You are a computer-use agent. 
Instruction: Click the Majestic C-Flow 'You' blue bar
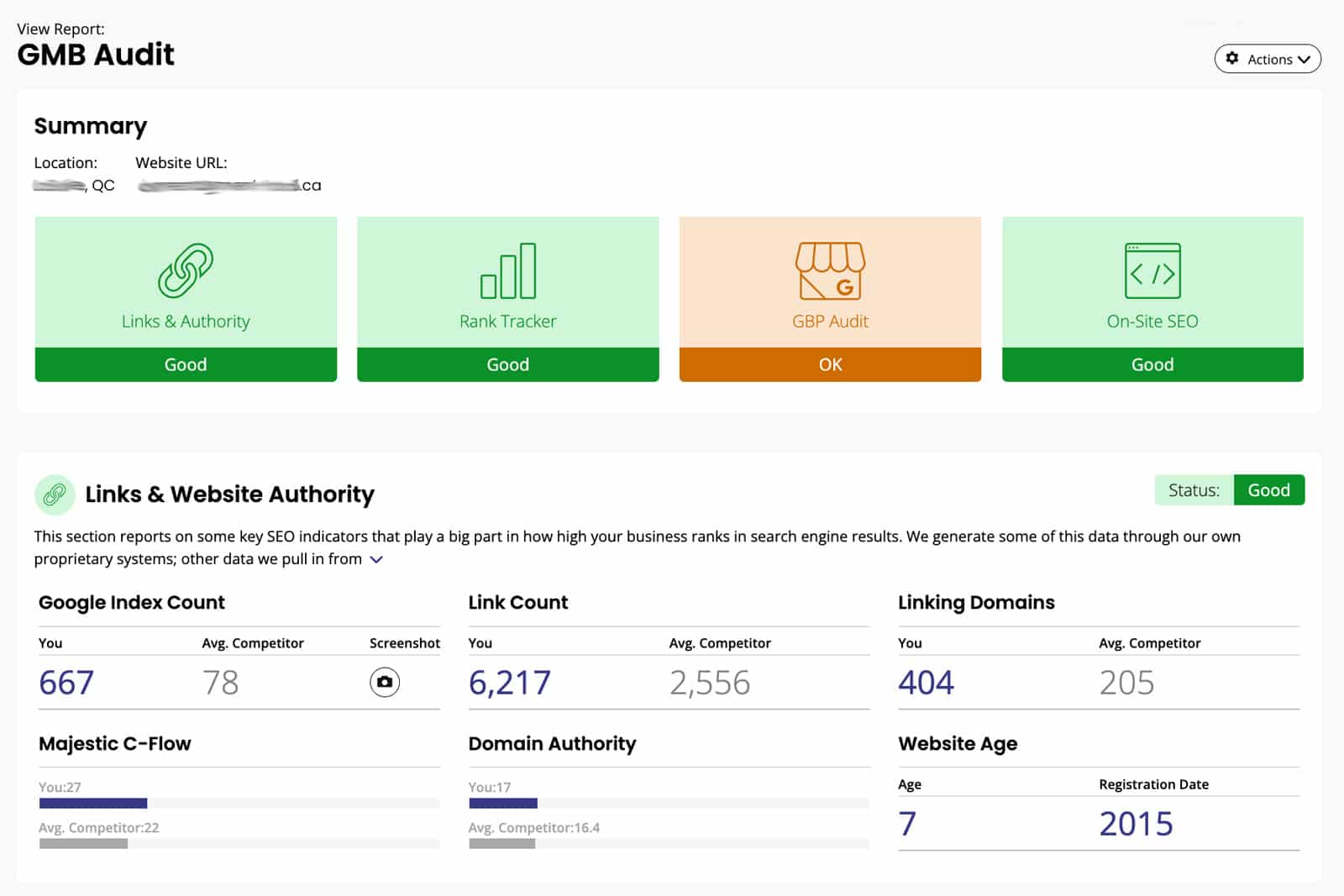(x=93, y=804)
